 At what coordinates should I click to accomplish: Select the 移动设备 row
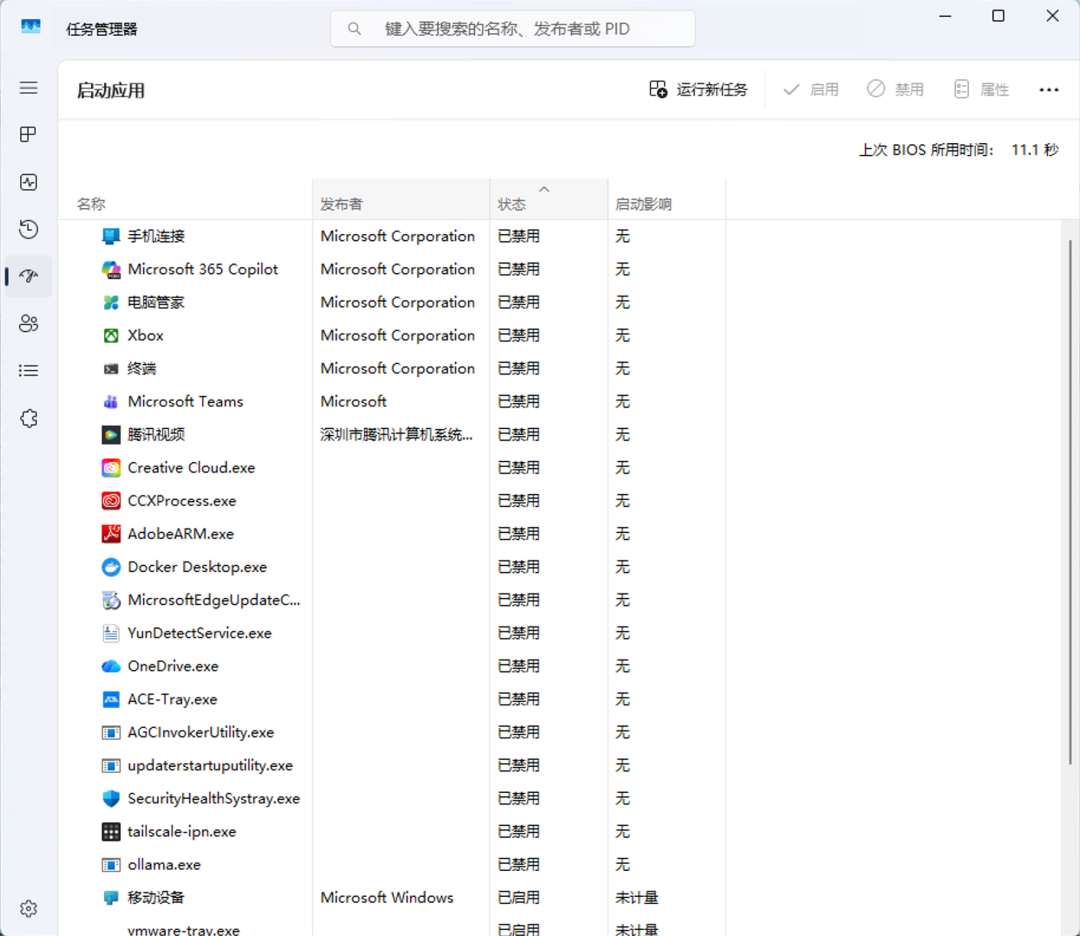pyautogui.click(x=391, y=897)
